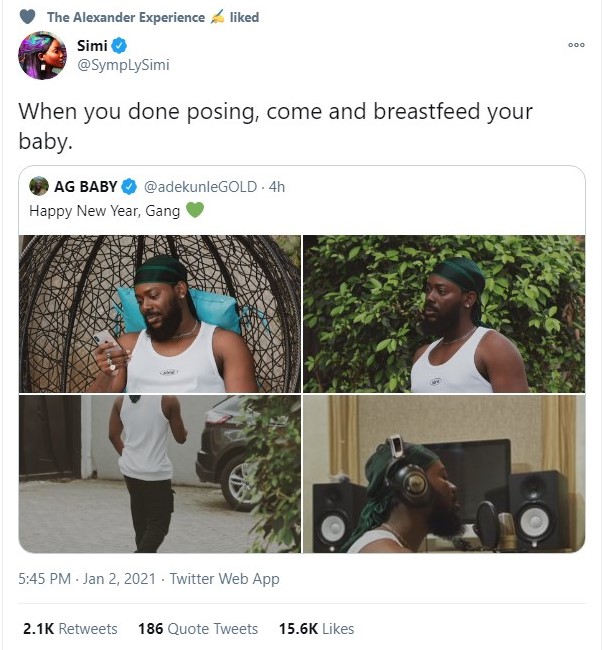Open studio photo with headphones
The width and height of the screenshot is (602, 650).
pos(444,474)
